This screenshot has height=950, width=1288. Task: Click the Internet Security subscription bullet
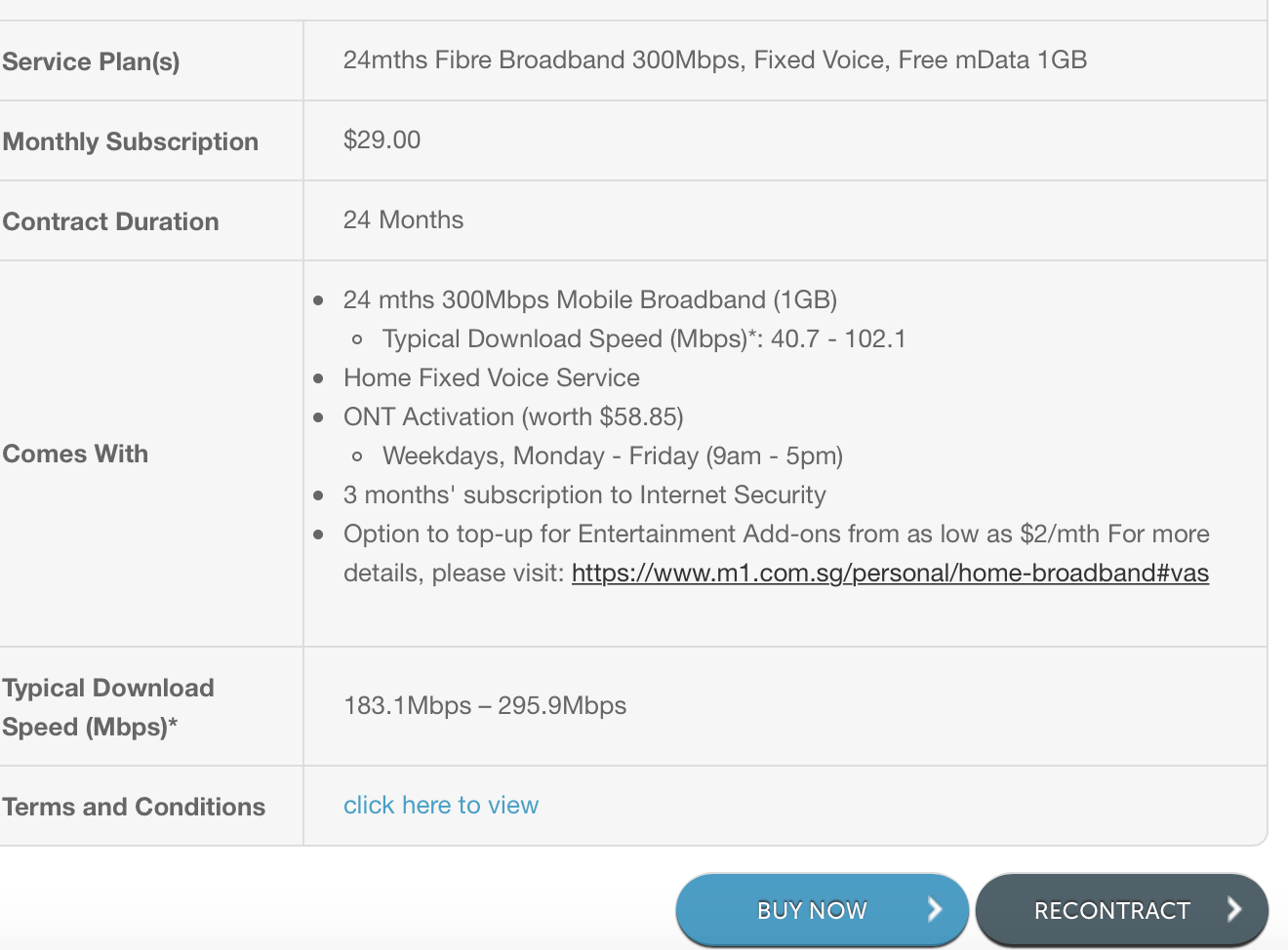(584, 495)
